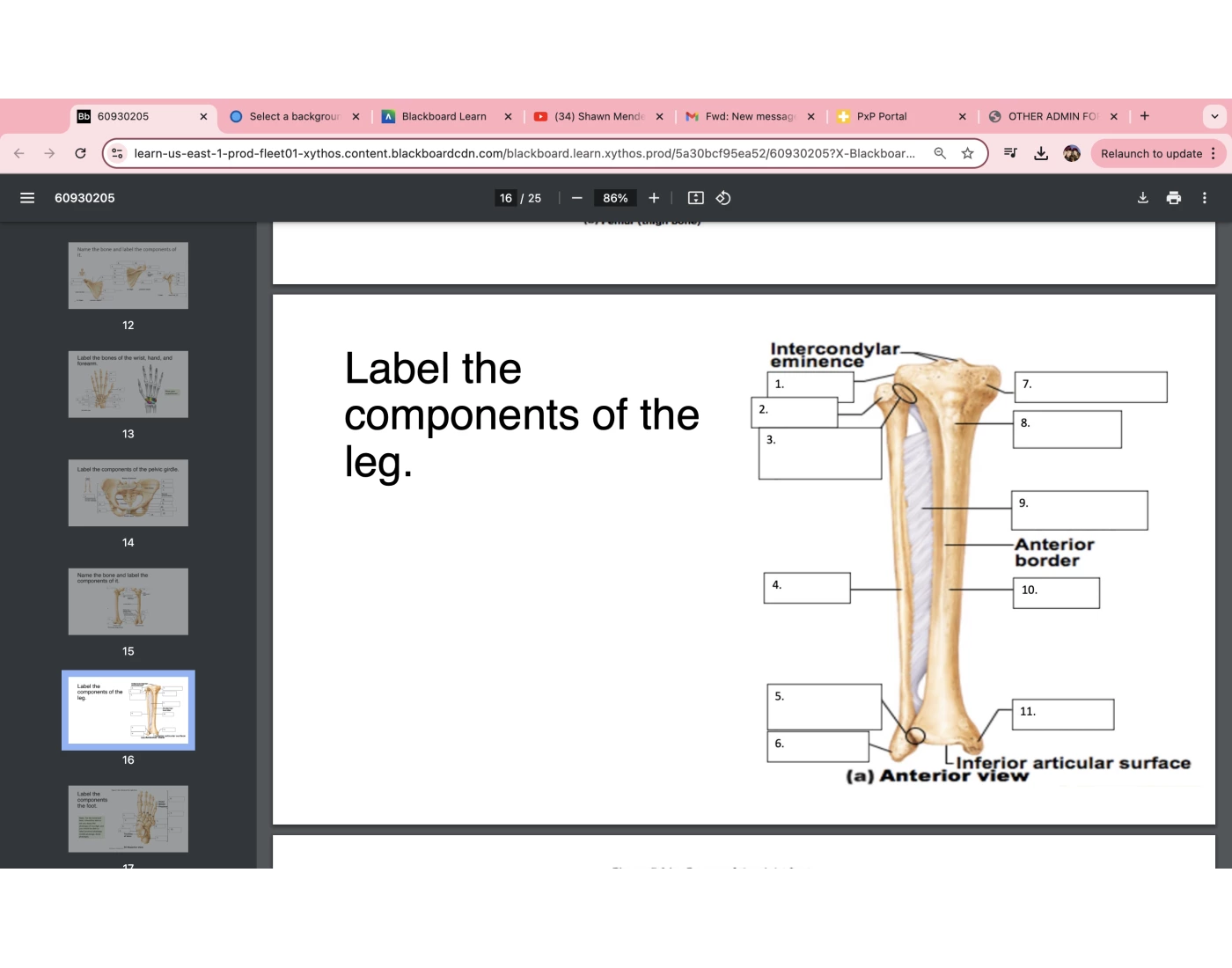Click the zoom magnifier in address bar

tap(940, 153)
